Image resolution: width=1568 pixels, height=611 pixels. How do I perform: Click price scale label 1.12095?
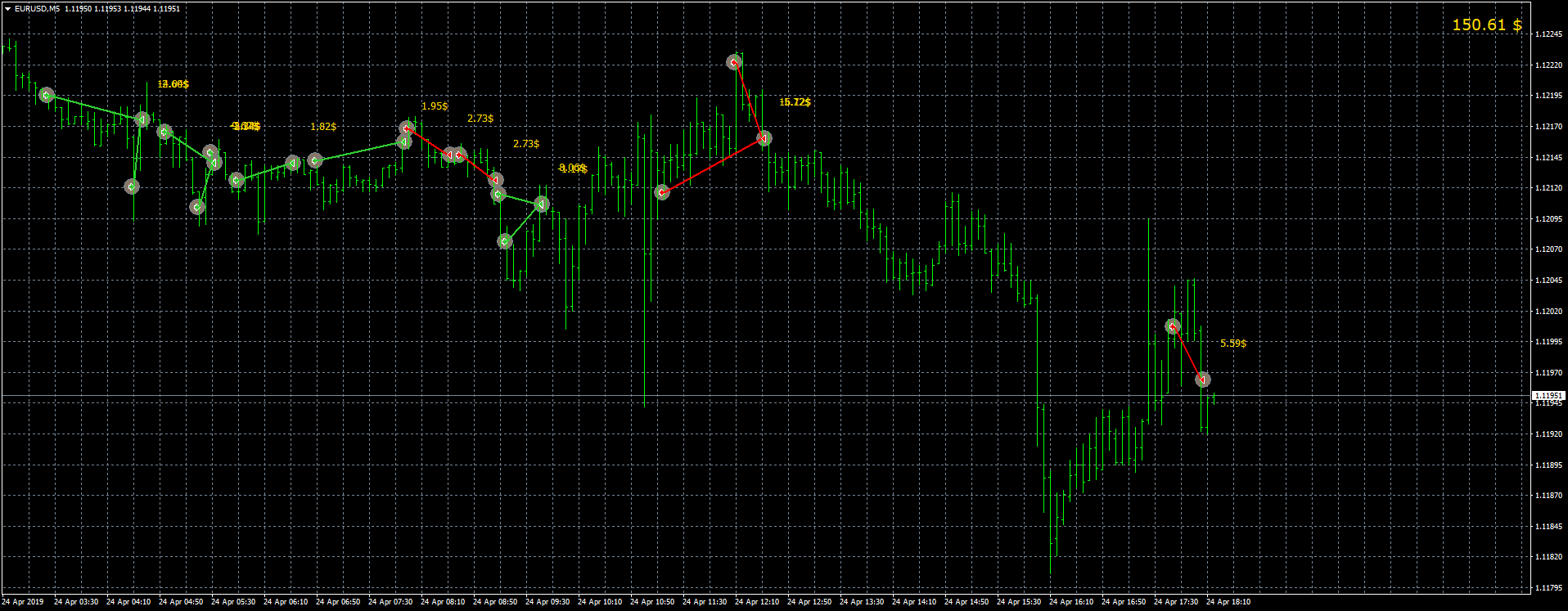click(1549, 219)
